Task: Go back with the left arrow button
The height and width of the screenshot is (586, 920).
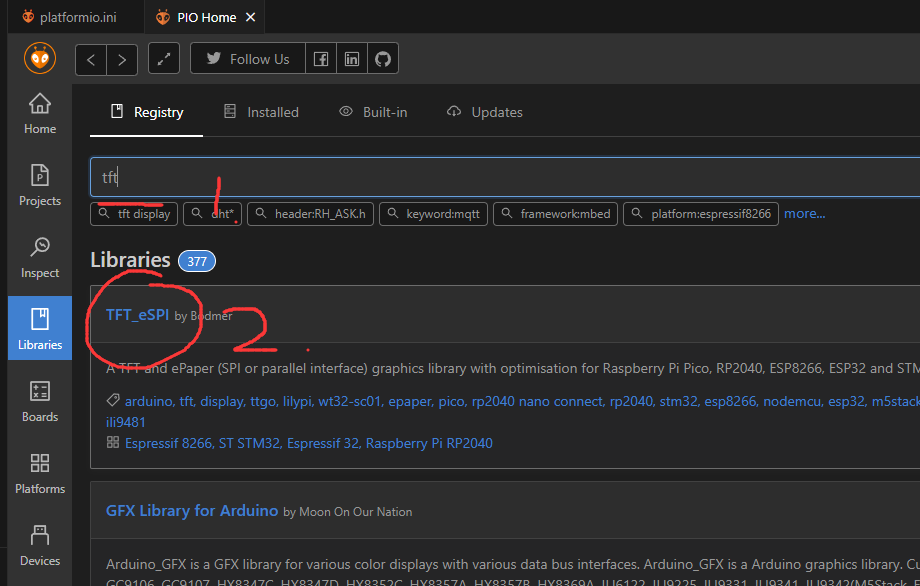Action: pyautogui.click(x=91, y=59)
